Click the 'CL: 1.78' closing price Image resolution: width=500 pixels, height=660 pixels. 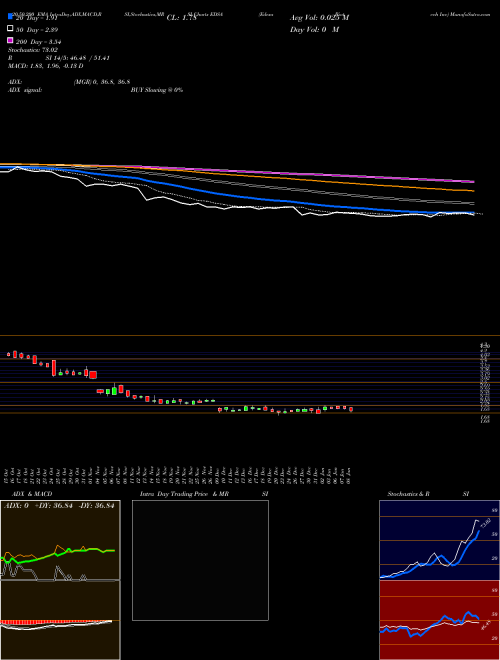pyautogui.click(x=182, y=18)
